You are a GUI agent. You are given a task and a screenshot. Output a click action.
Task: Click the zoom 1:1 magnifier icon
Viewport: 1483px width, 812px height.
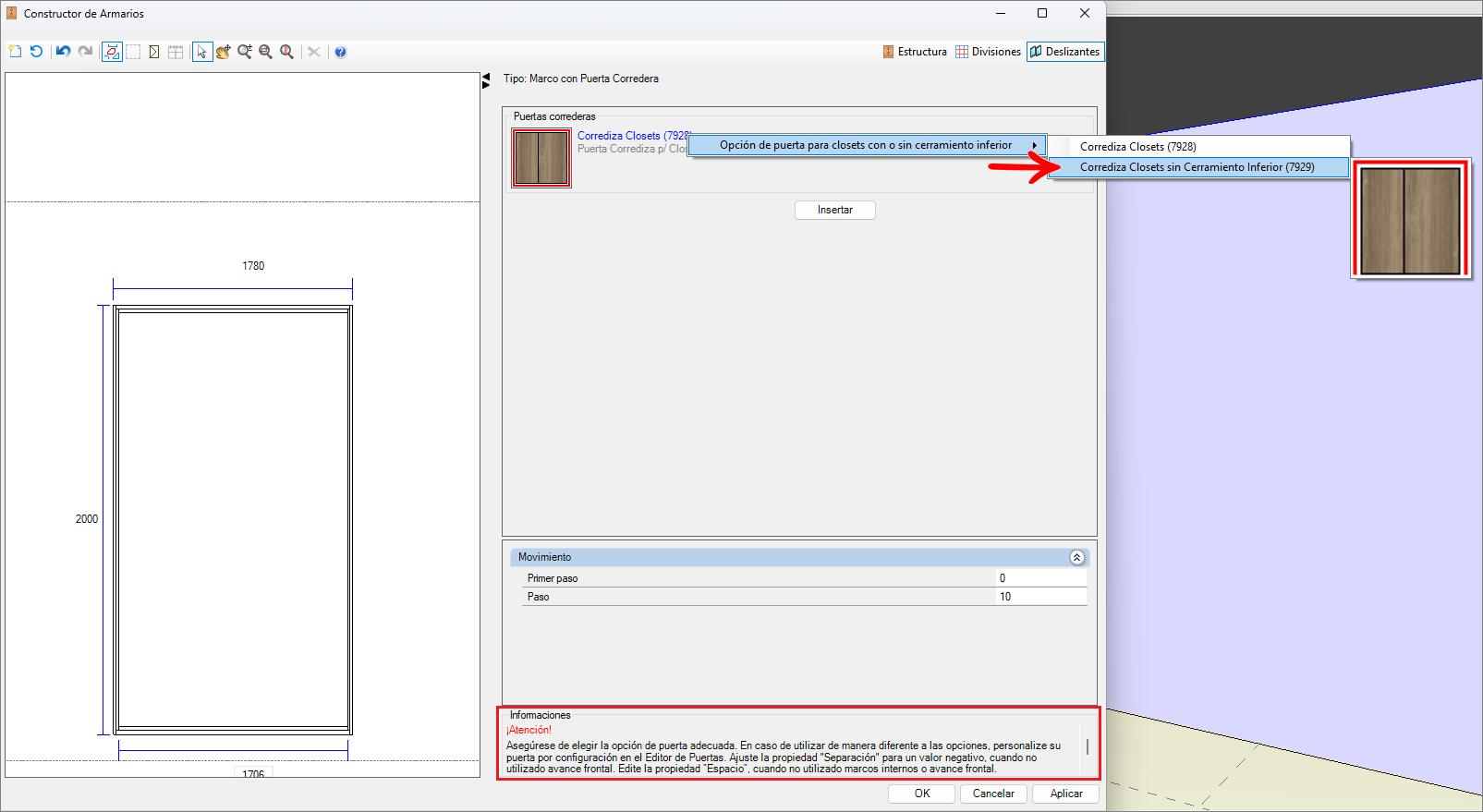pyautogui.click(x=286, y=52)
